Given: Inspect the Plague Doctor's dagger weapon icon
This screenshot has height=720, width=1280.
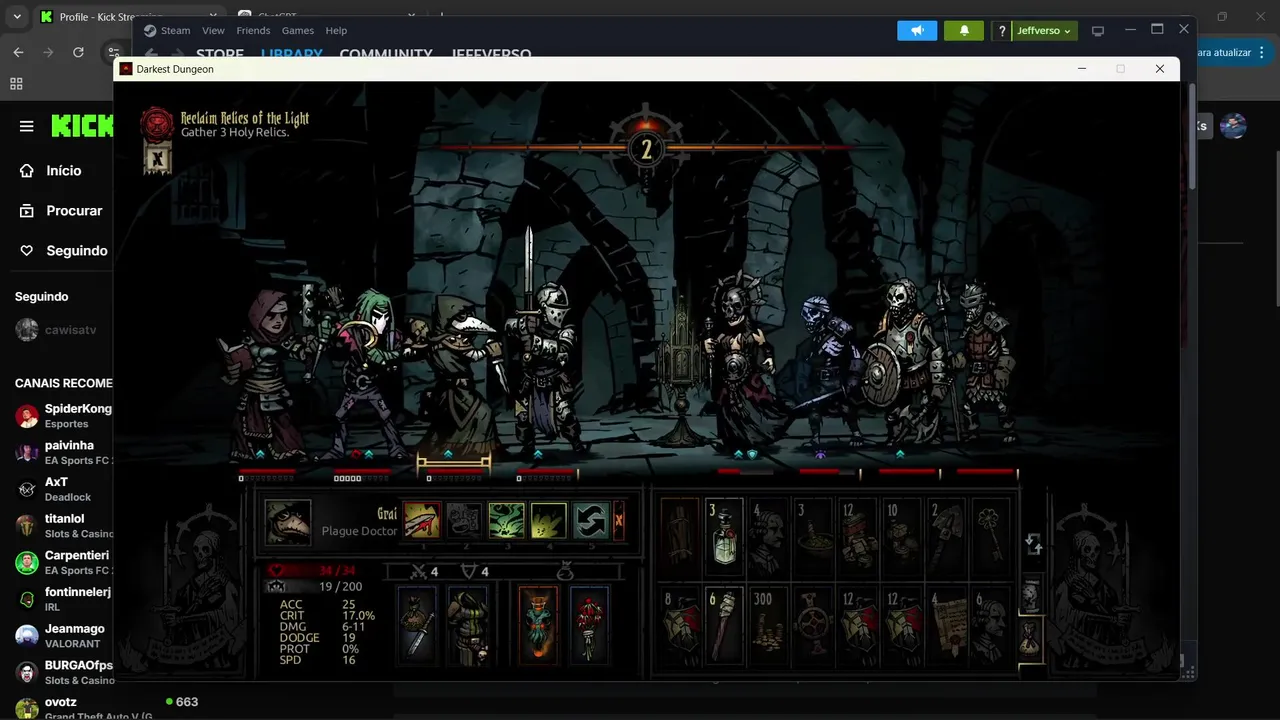Looking at the screenshot, I should pos(417,625).
